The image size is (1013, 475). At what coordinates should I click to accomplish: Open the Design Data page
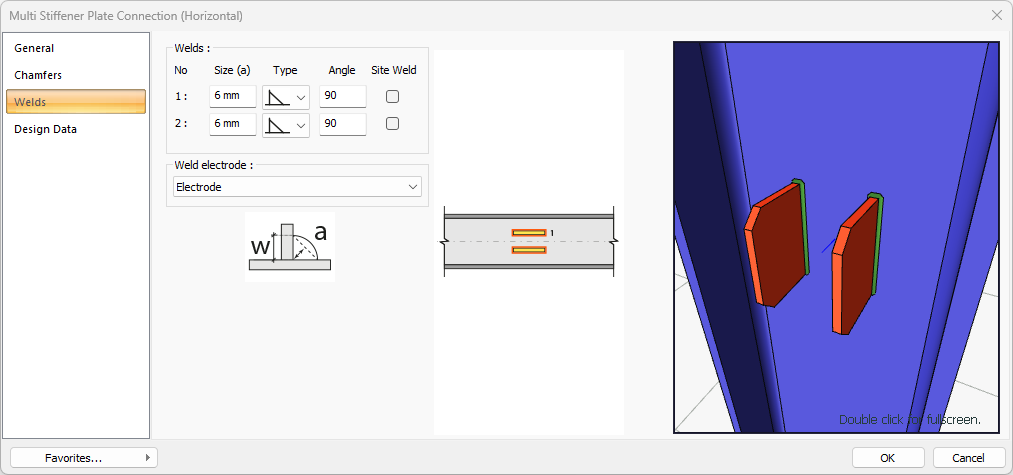(x=76, y=129)
